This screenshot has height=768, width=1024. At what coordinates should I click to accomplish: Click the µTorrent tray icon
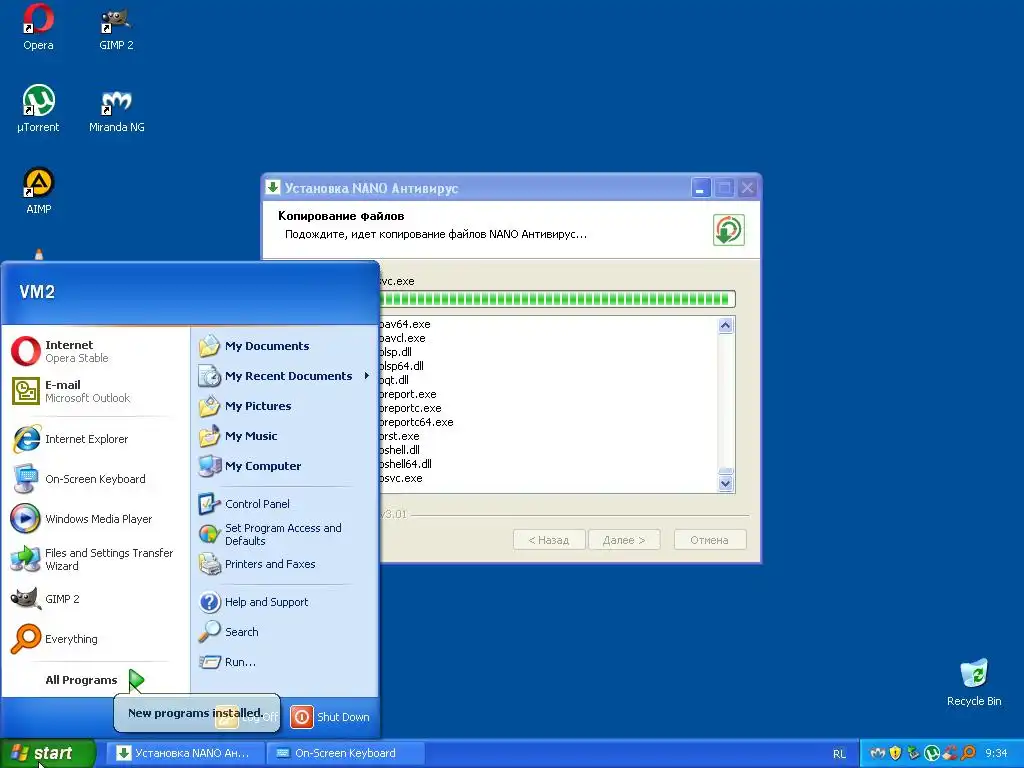pos(931,753)
